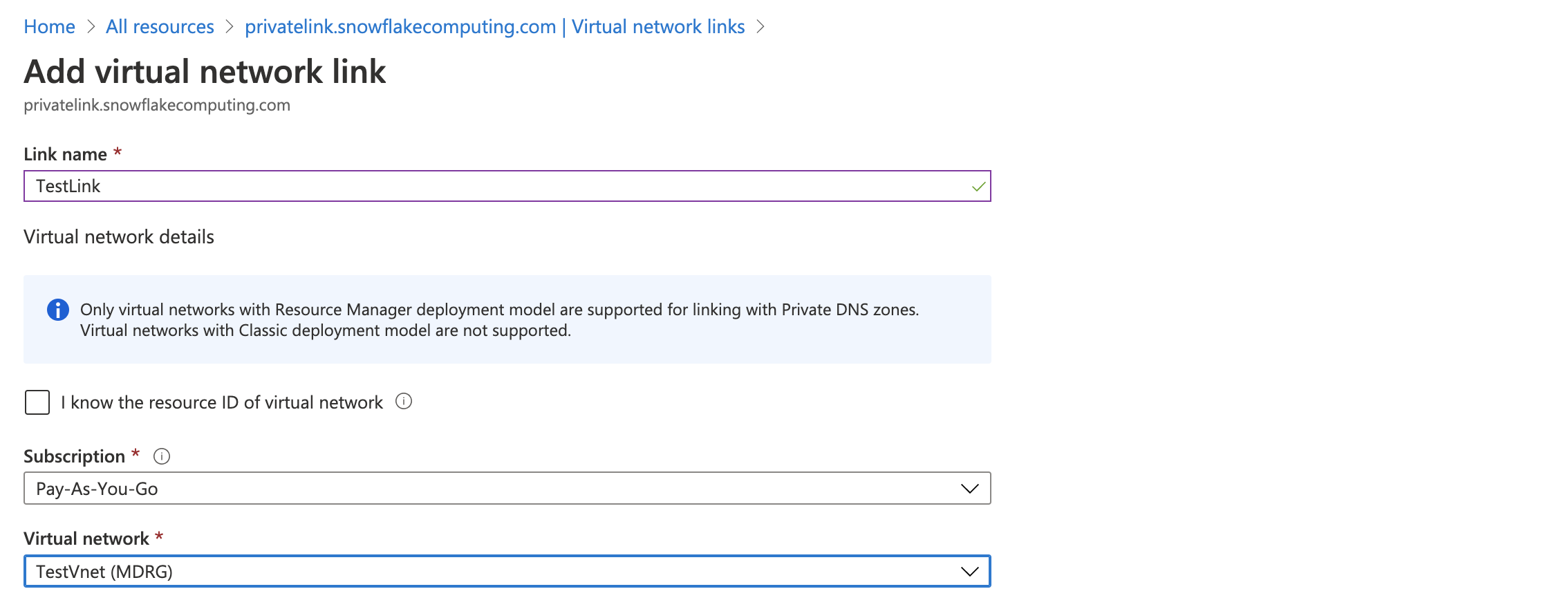Viewport: 1568px width, 589px height.
Task: Expand Subscription dropdown arrow
Action: click(x=970, y=489)
